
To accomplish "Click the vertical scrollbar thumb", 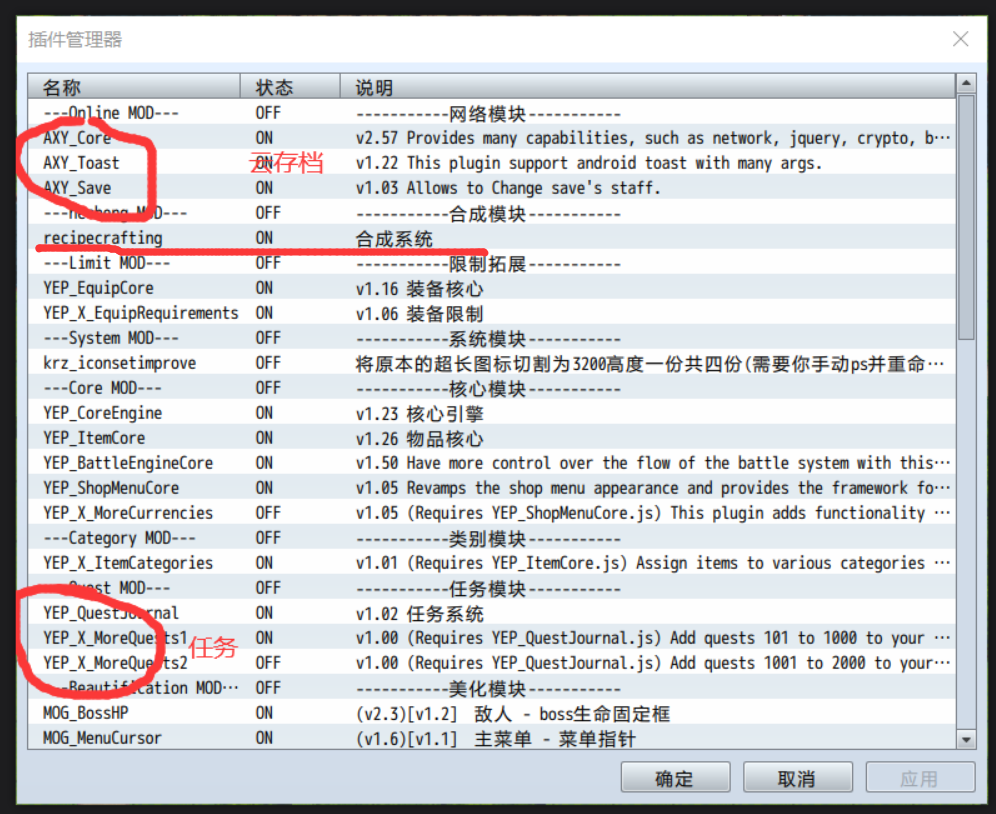I will click(966, 217).
